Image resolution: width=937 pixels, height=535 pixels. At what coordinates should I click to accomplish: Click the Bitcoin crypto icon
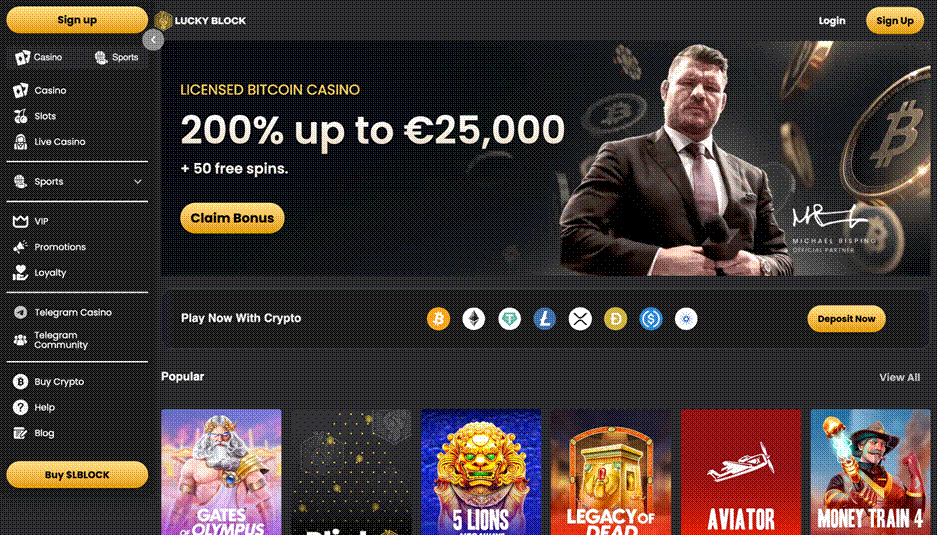pos(438,319)
